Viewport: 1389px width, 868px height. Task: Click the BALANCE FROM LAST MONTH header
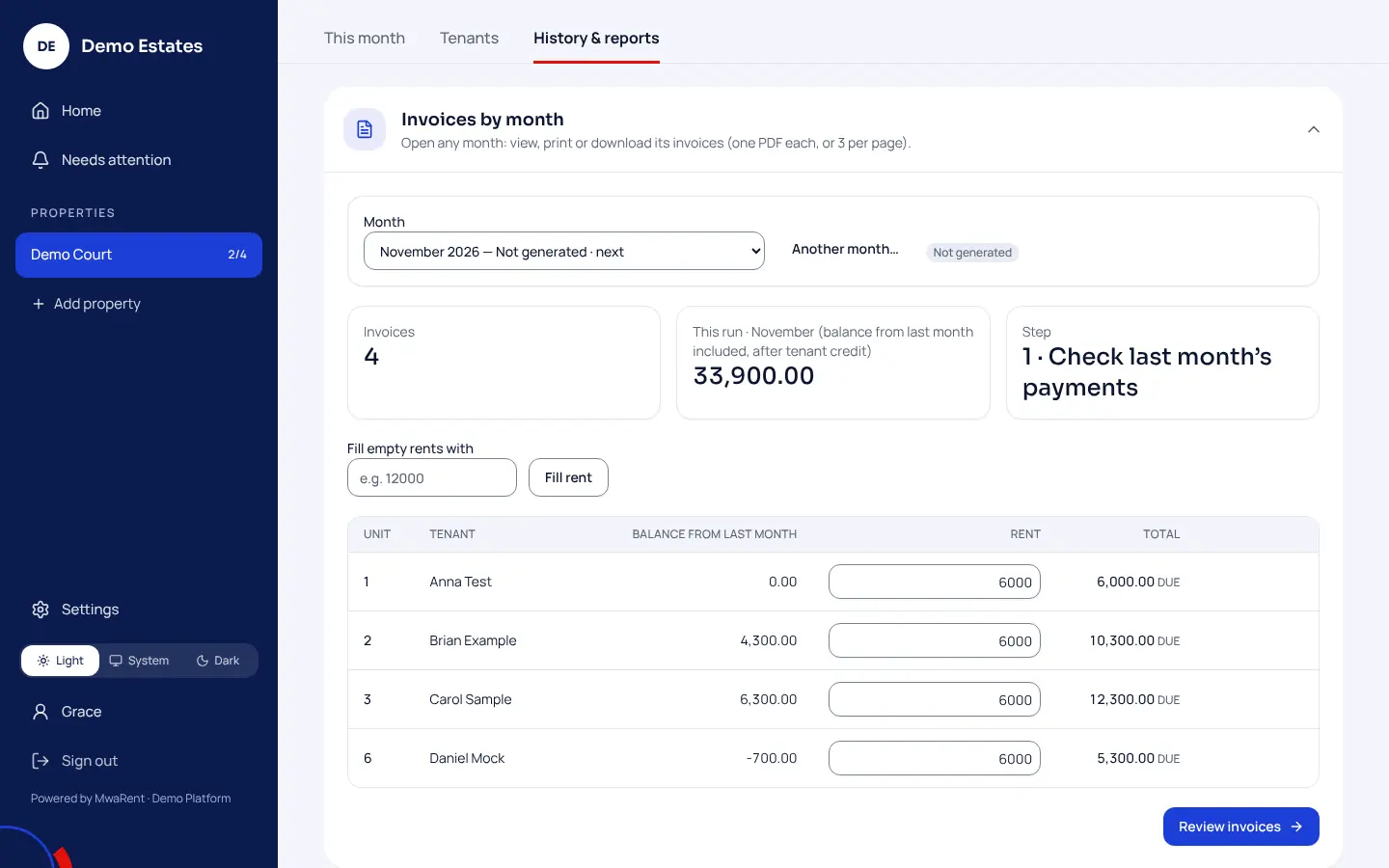(x=715, y=534)
